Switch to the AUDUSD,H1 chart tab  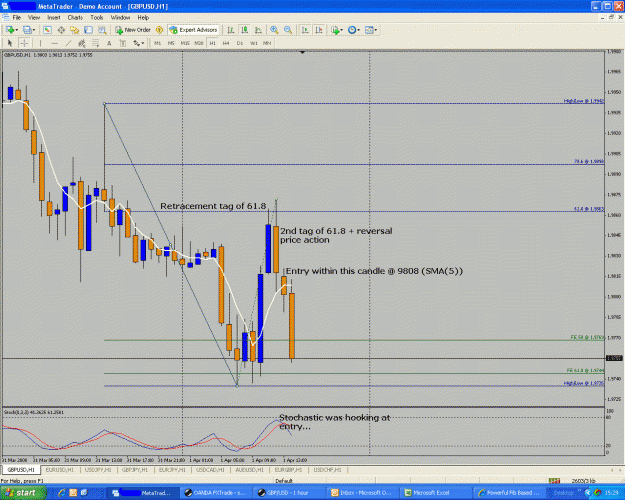pos(249,470)
